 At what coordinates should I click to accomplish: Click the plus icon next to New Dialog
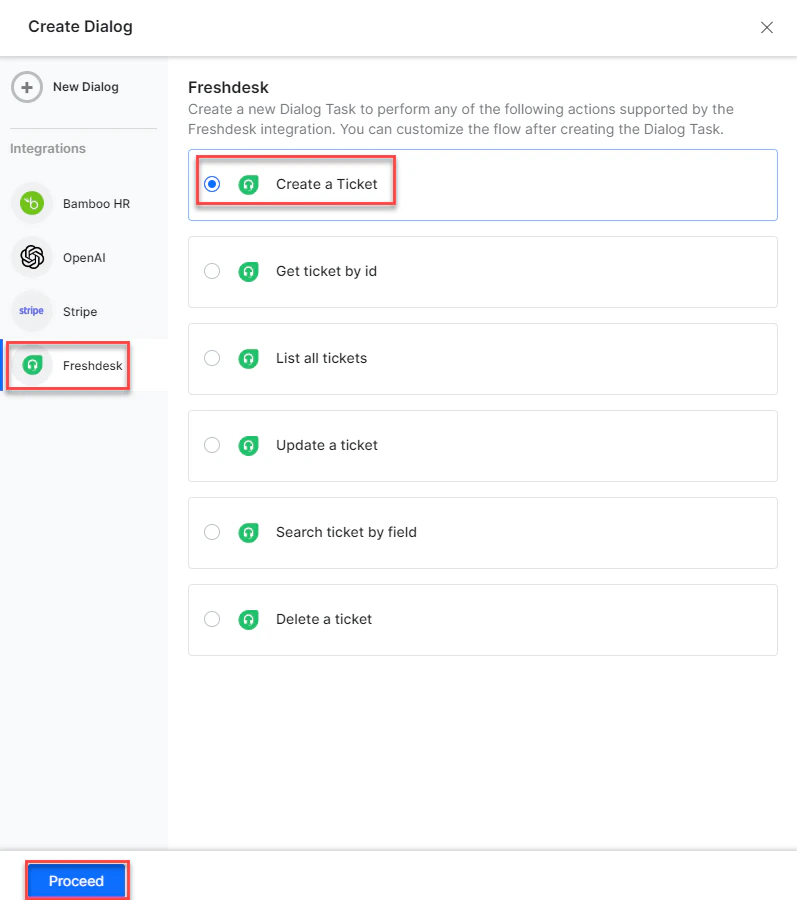pyautogui.click(x=27, y=87)
